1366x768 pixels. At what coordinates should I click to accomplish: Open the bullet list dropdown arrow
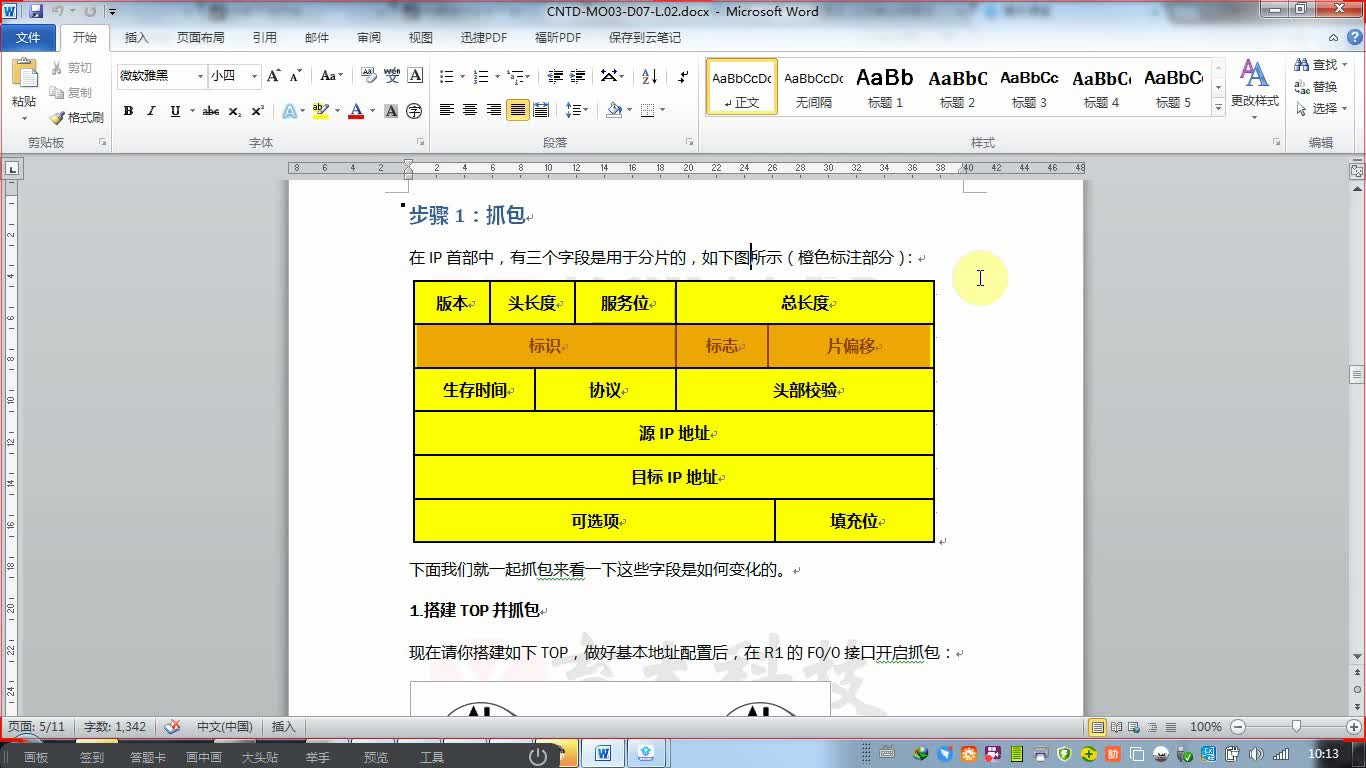(461, 76)
